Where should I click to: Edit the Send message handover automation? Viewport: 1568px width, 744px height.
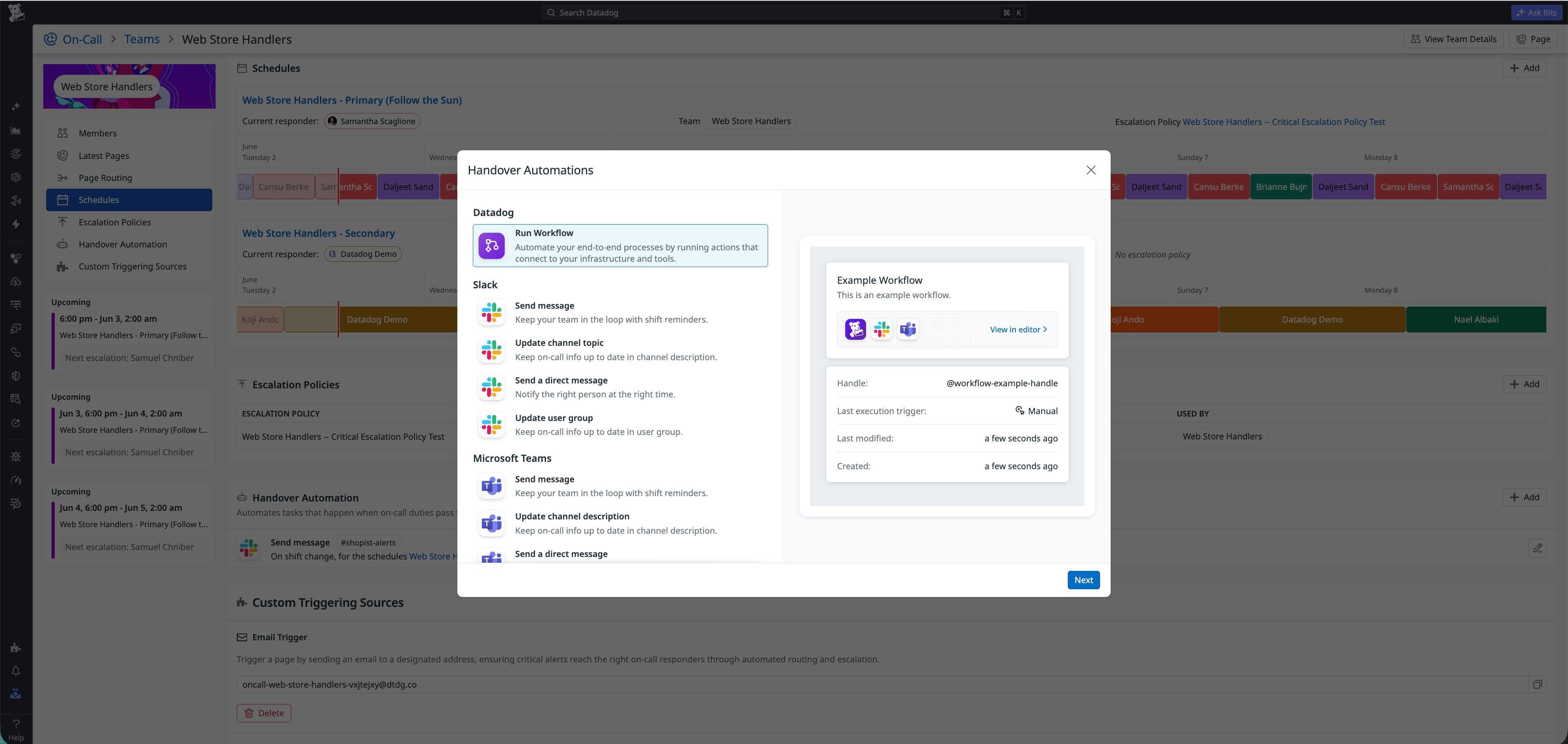click(x=1537, y=548)
